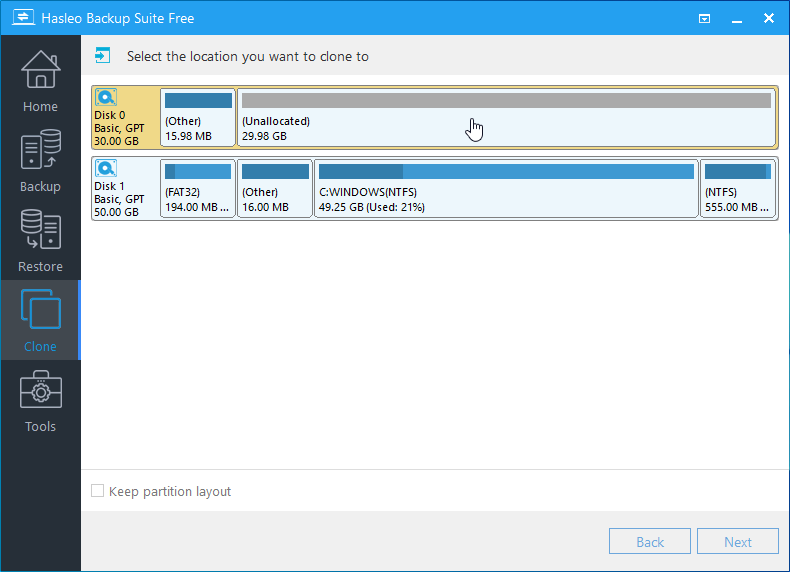Viewport: 790px width, 572px height.
Task: Click the Clone label in sidebar
Action: 40,347
